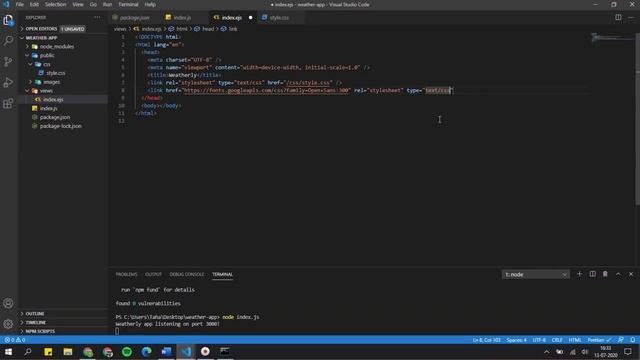Open the Accounts menu icon

[8, 303]
